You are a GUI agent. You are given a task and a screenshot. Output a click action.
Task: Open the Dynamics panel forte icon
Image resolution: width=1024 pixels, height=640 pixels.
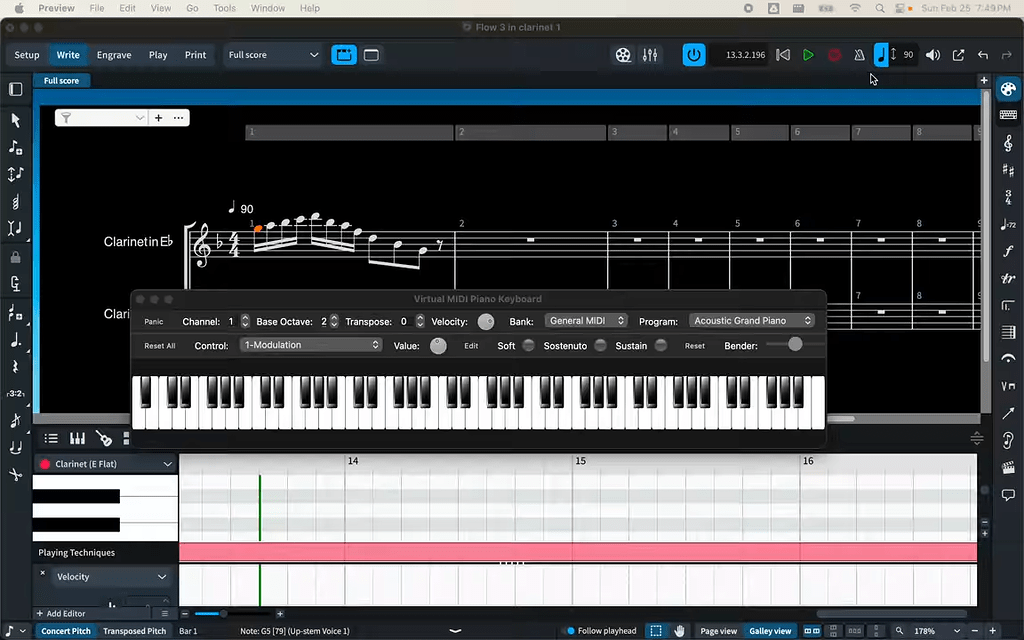[x=1008, y=251]
